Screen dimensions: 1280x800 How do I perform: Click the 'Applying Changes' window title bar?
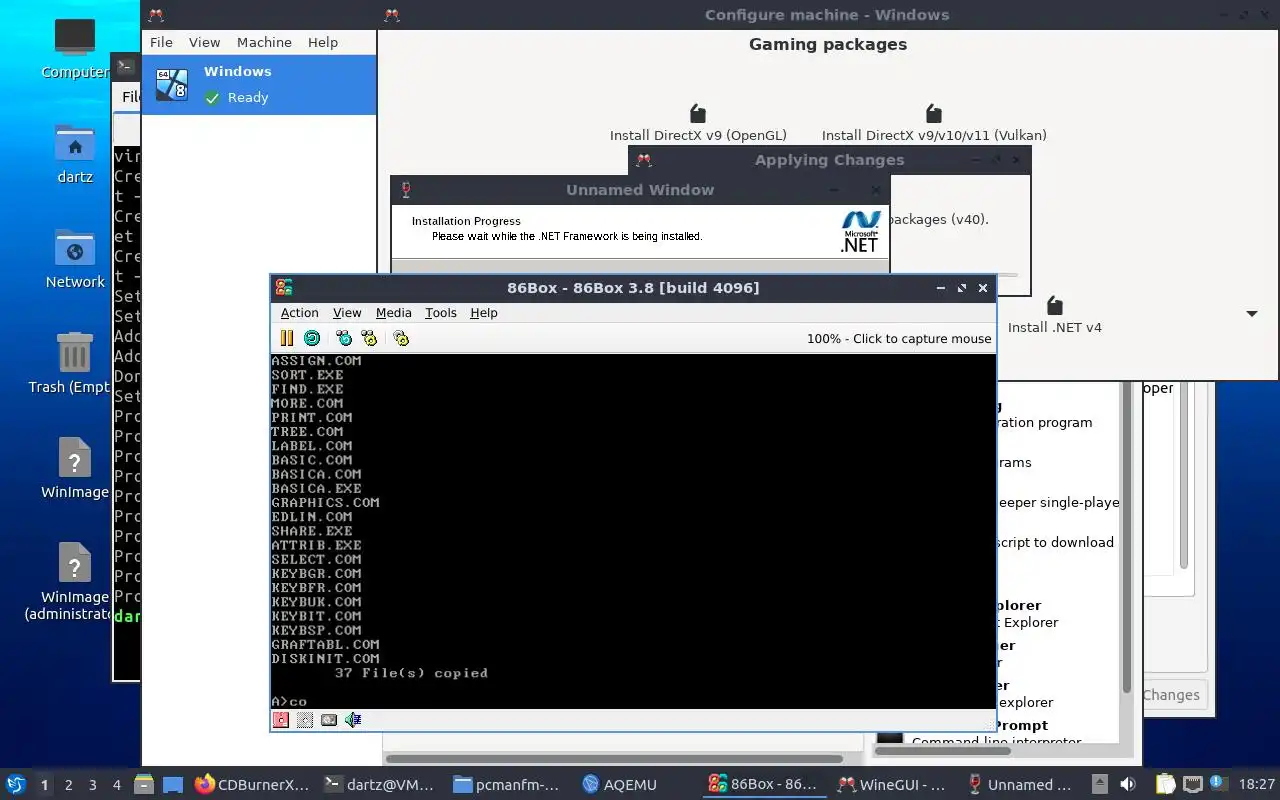[x=829, y=160]
